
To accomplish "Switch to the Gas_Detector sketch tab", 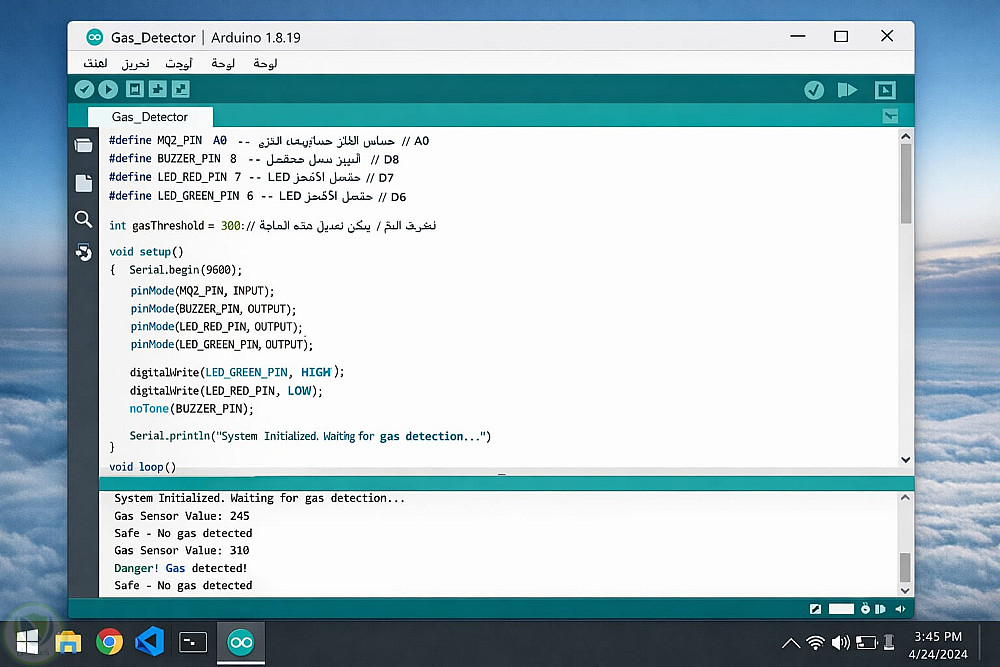I will point(150,117).
